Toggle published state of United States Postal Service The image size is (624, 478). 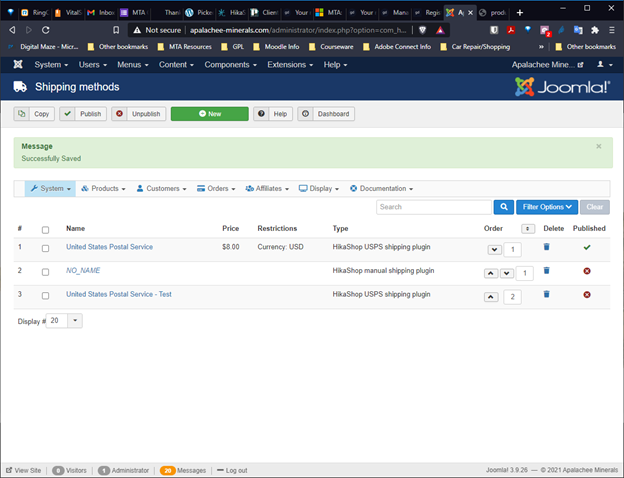pos(587,247)
